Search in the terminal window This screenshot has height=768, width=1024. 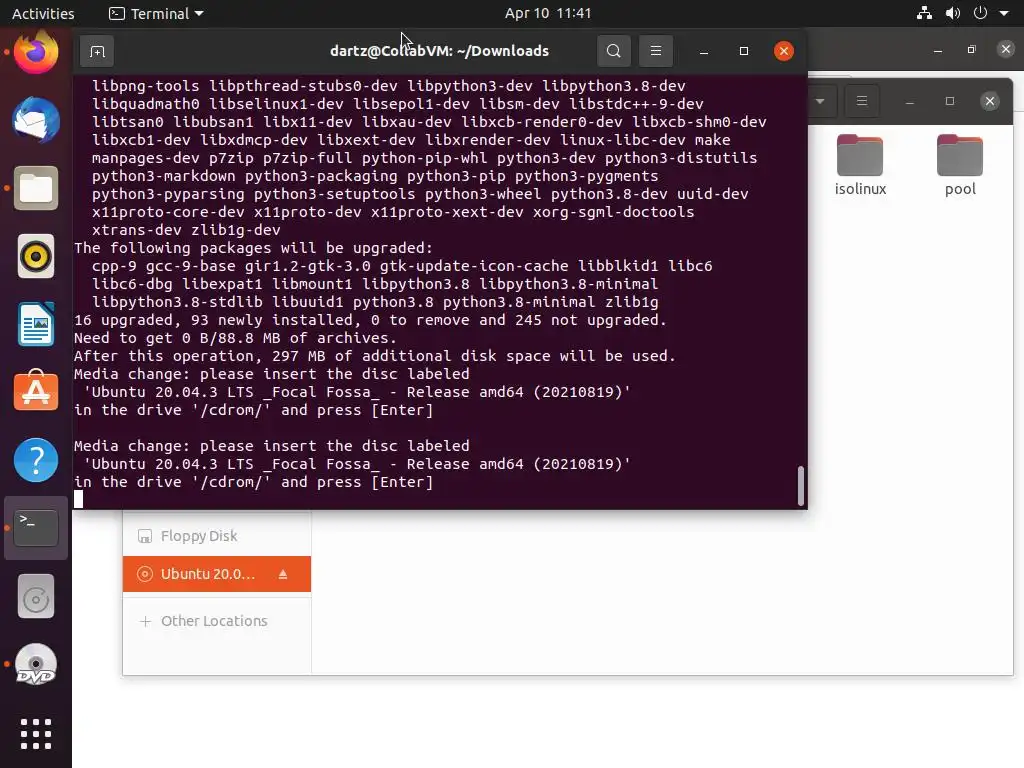pos(613,51)
